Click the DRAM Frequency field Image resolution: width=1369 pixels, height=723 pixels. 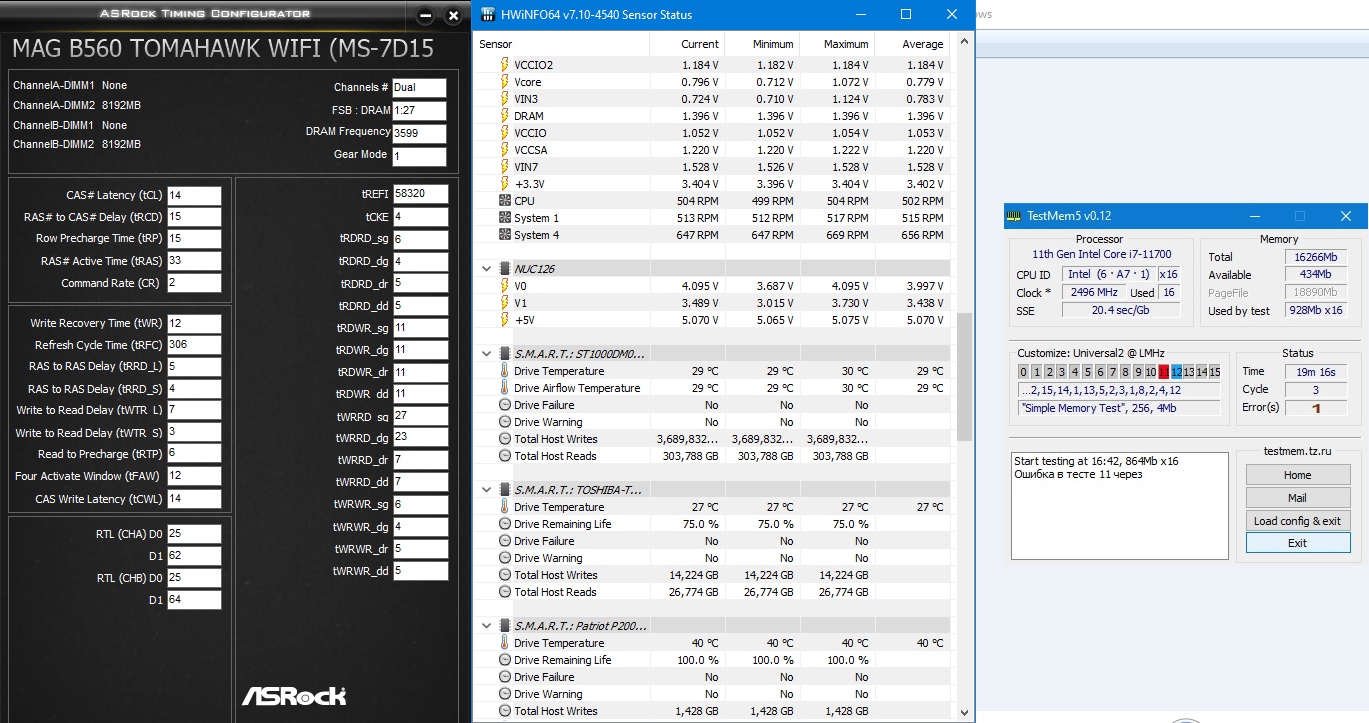coord(420,133)
